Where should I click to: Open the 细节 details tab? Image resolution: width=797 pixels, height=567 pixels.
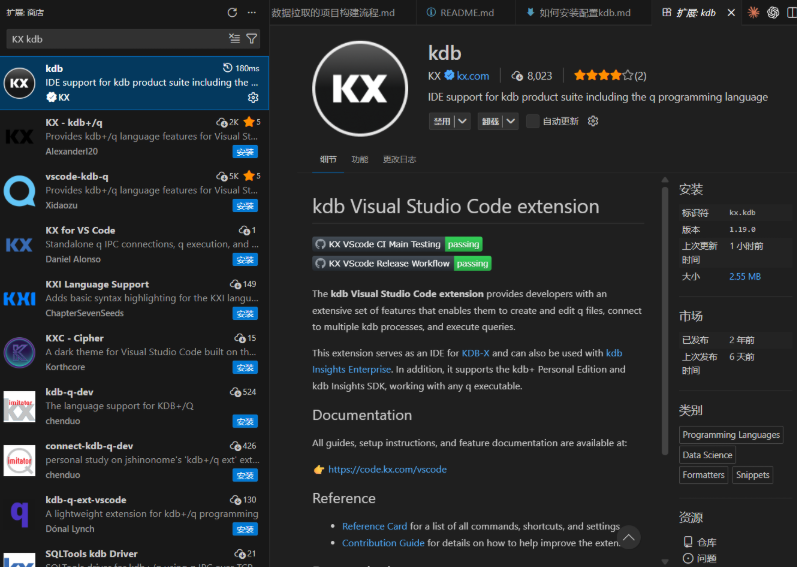pyautogui.click(x=328, y=160)
